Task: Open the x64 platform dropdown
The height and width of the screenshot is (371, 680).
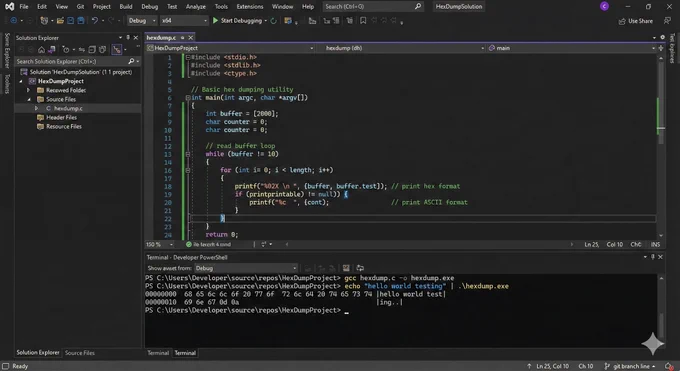Action: [x=184, y=20]
